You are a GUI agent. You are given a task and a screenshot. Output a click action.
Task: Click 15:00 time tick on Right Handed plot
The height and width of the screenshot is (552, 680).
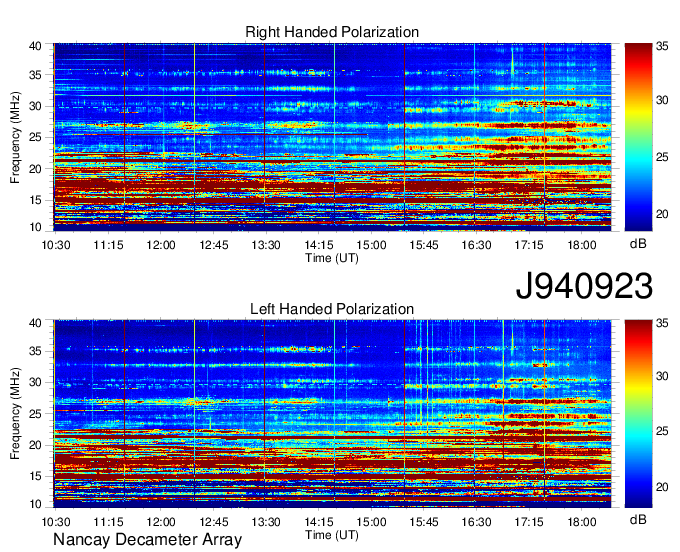point(372,245)
